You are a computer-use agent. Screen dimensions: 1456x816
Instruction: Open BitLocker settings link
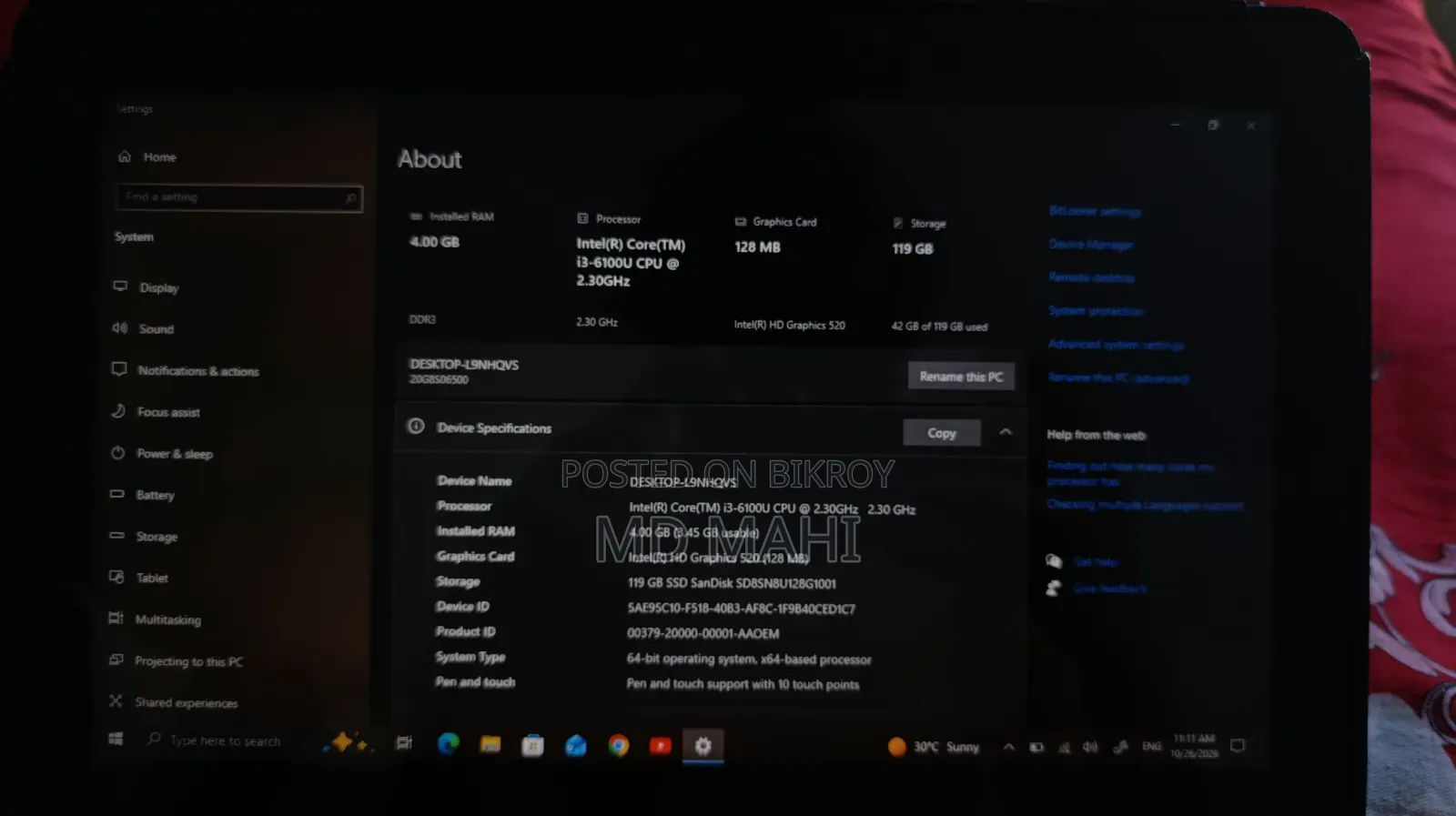pos(1095,211)
